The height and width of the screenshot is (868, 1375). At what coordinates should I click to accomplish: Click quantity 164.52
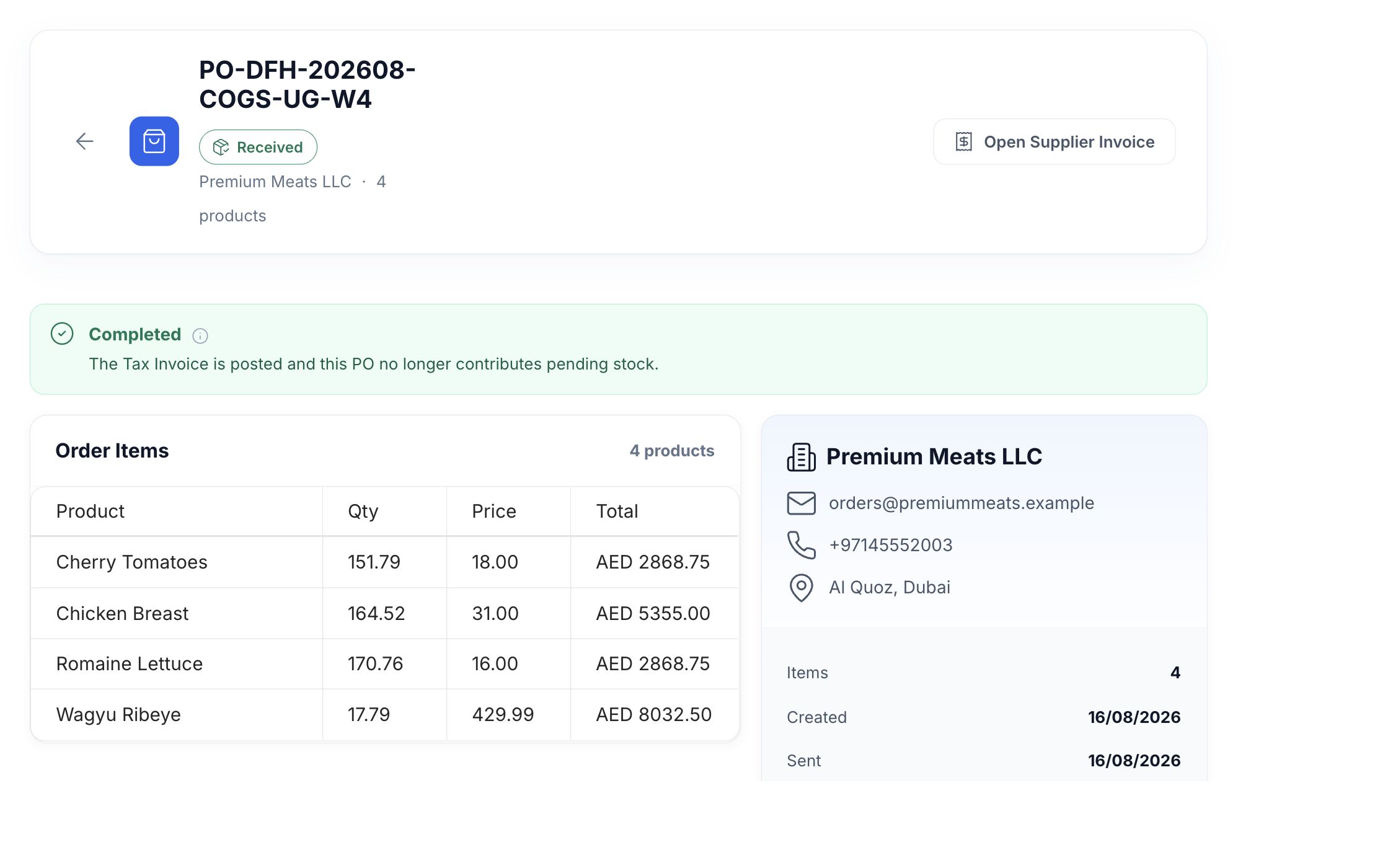[x=376, y=613]
